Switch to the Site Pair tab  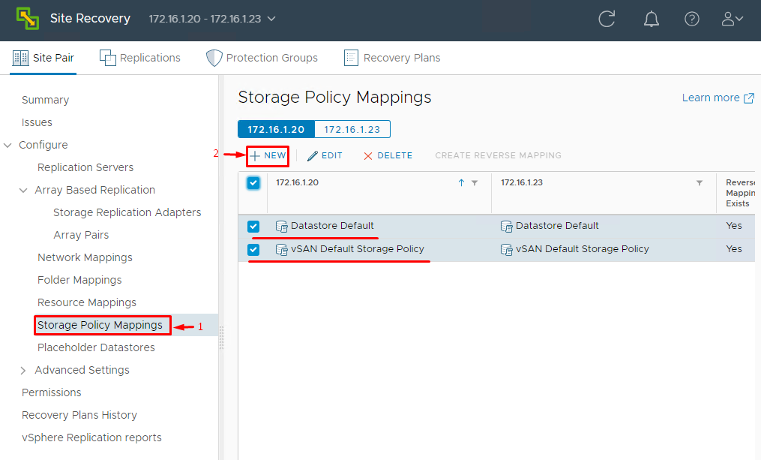(x=43, y=58)
